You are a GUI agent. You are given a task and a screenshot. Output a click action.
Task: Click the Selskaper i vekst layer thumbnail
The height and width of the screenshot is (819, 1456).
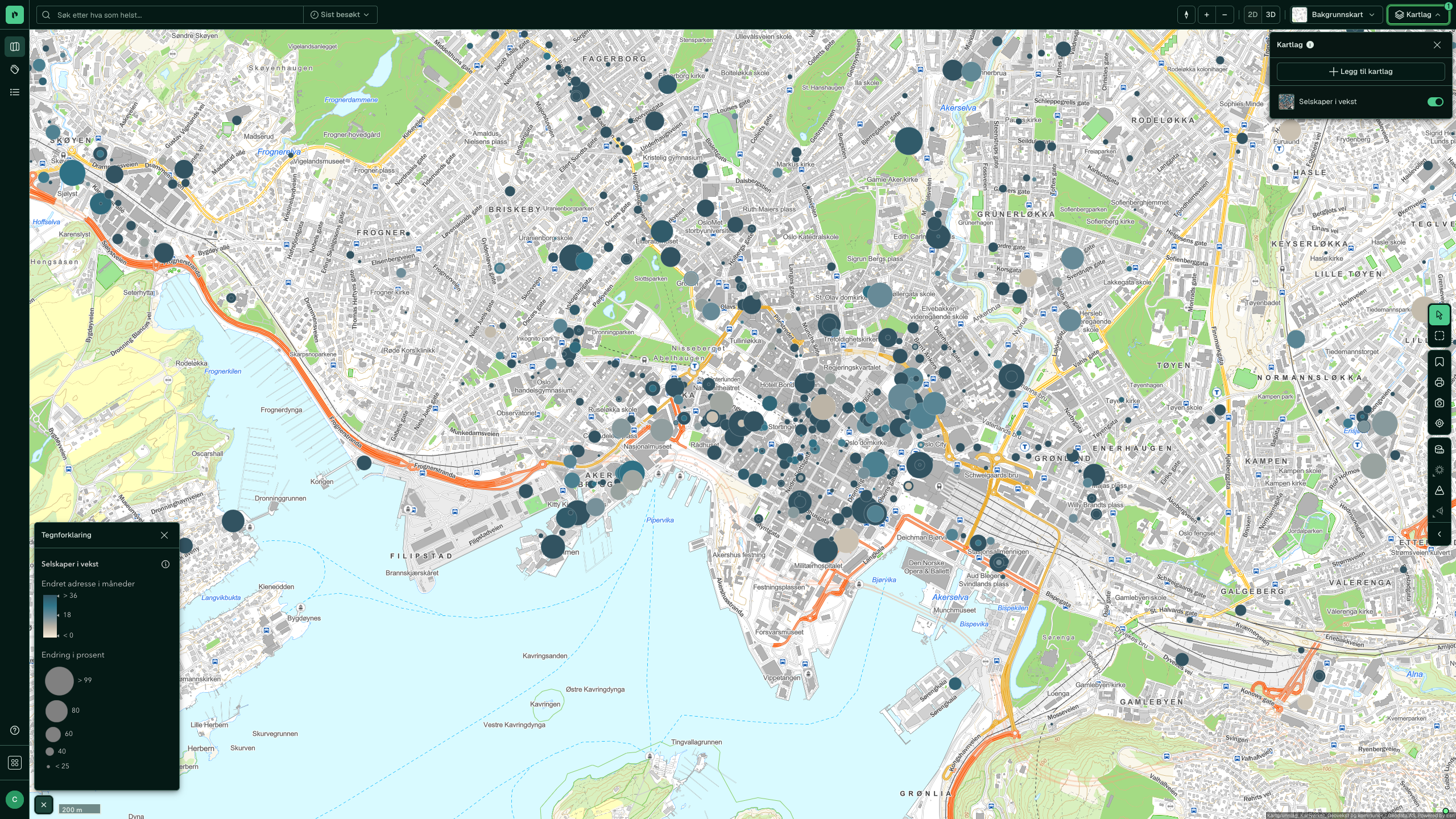tap(1287, 102)
